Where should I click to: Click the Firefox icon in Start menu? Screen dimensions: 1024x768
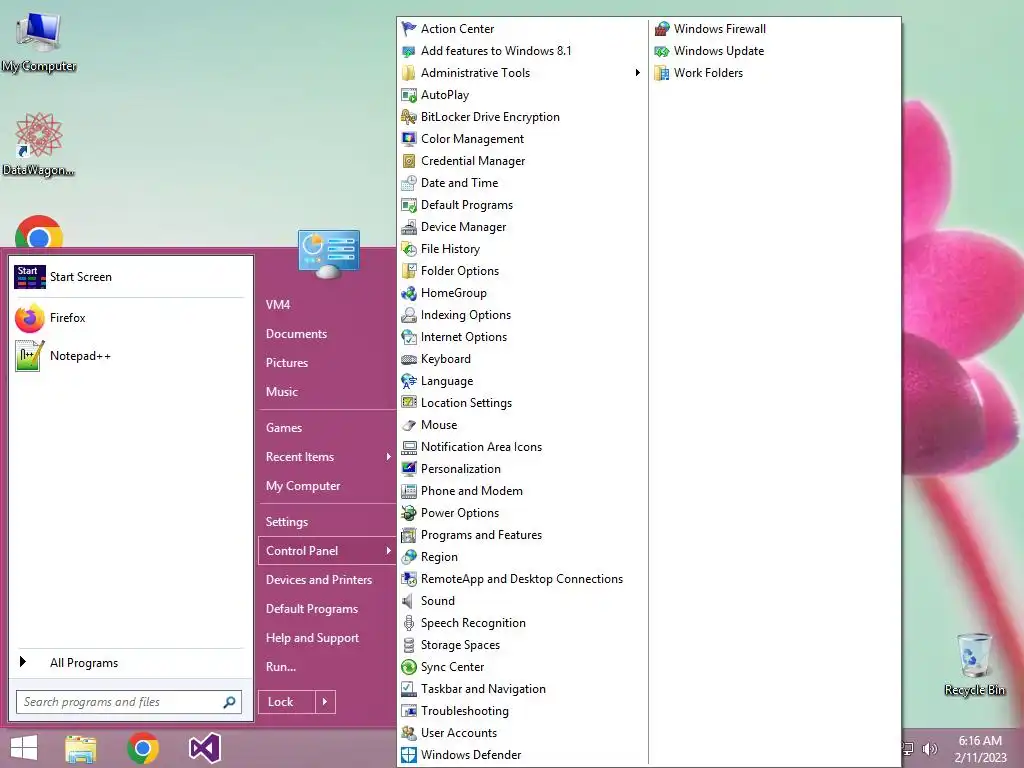pyautogui.click(x=29, y=318)
